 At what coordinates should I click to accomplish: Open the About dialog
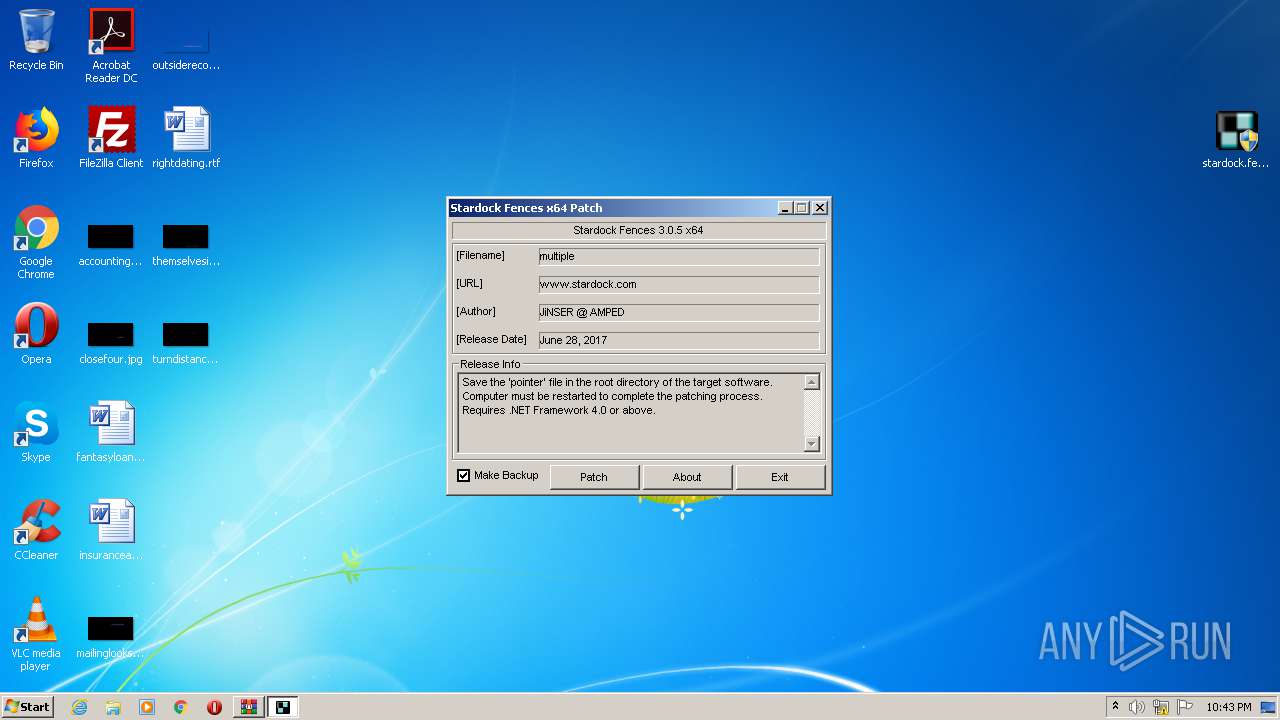(x=687, y=477)
